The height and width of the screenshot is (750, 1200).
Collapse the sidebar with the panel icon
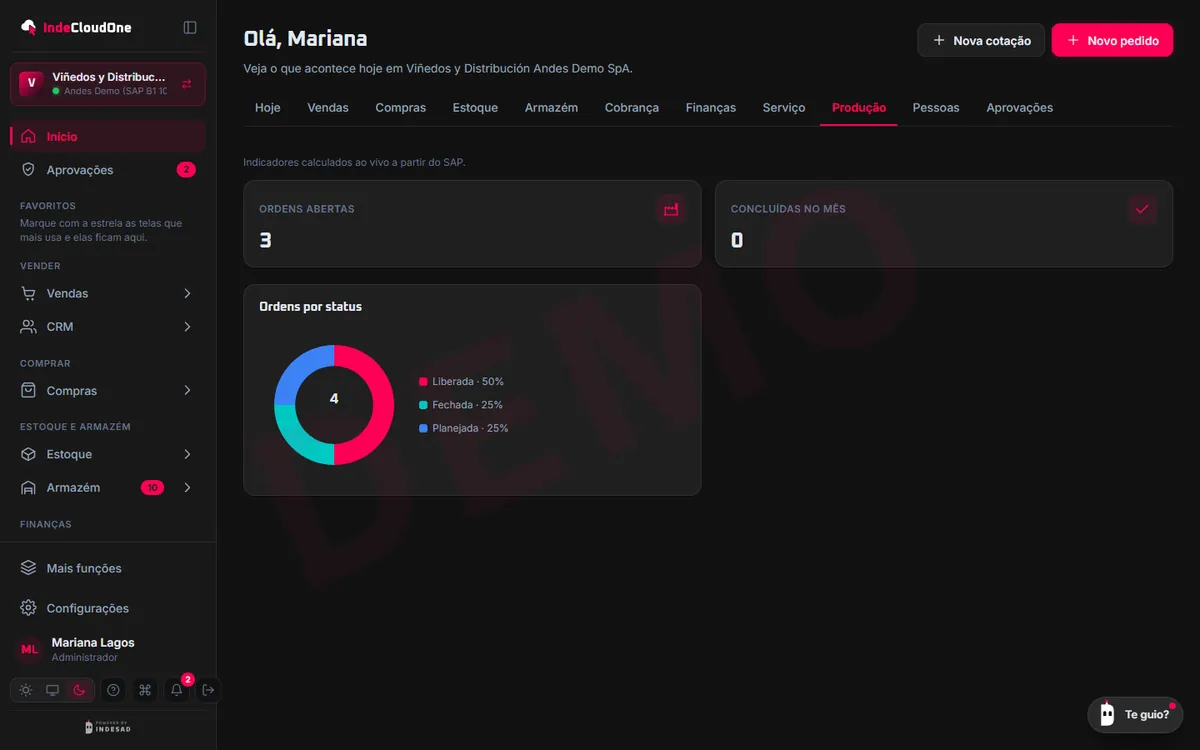click(x=190, y=27)
